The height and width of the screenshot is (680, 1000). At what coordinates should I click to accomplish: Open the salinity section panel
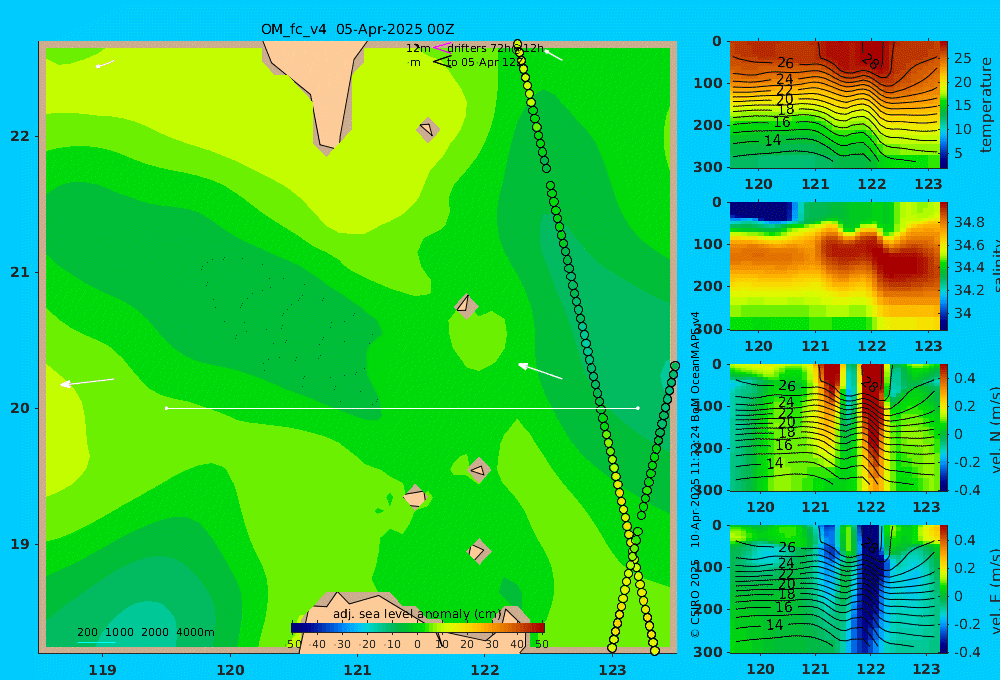click(835, 266)
